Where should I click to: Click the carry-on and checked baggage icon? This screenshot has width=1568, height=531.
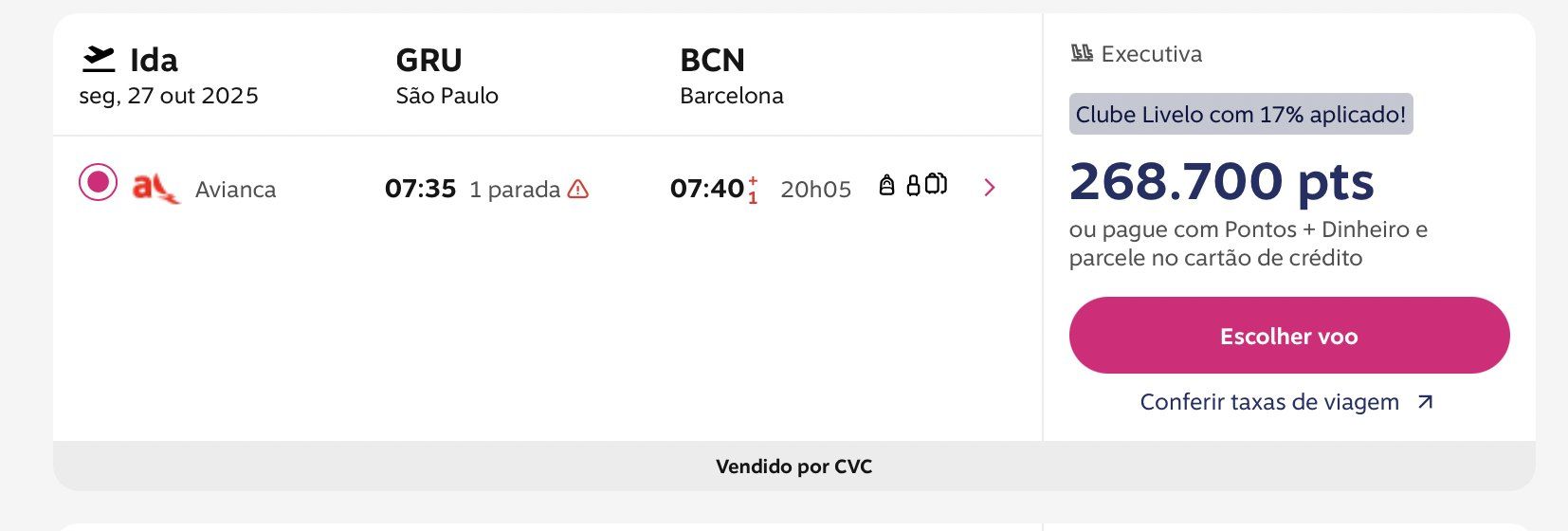[x=927, y=185]
